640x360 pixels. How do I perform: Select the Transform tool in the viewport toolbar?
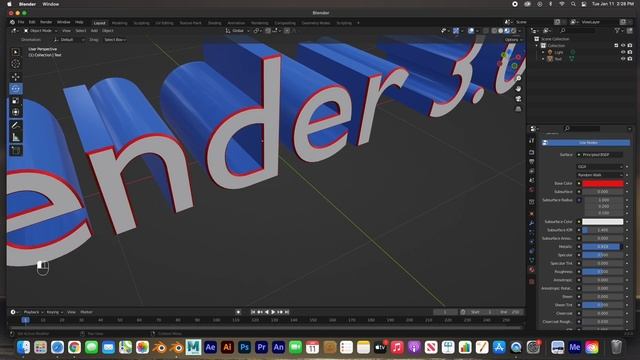pyautogui.click(x=16, y=112)
